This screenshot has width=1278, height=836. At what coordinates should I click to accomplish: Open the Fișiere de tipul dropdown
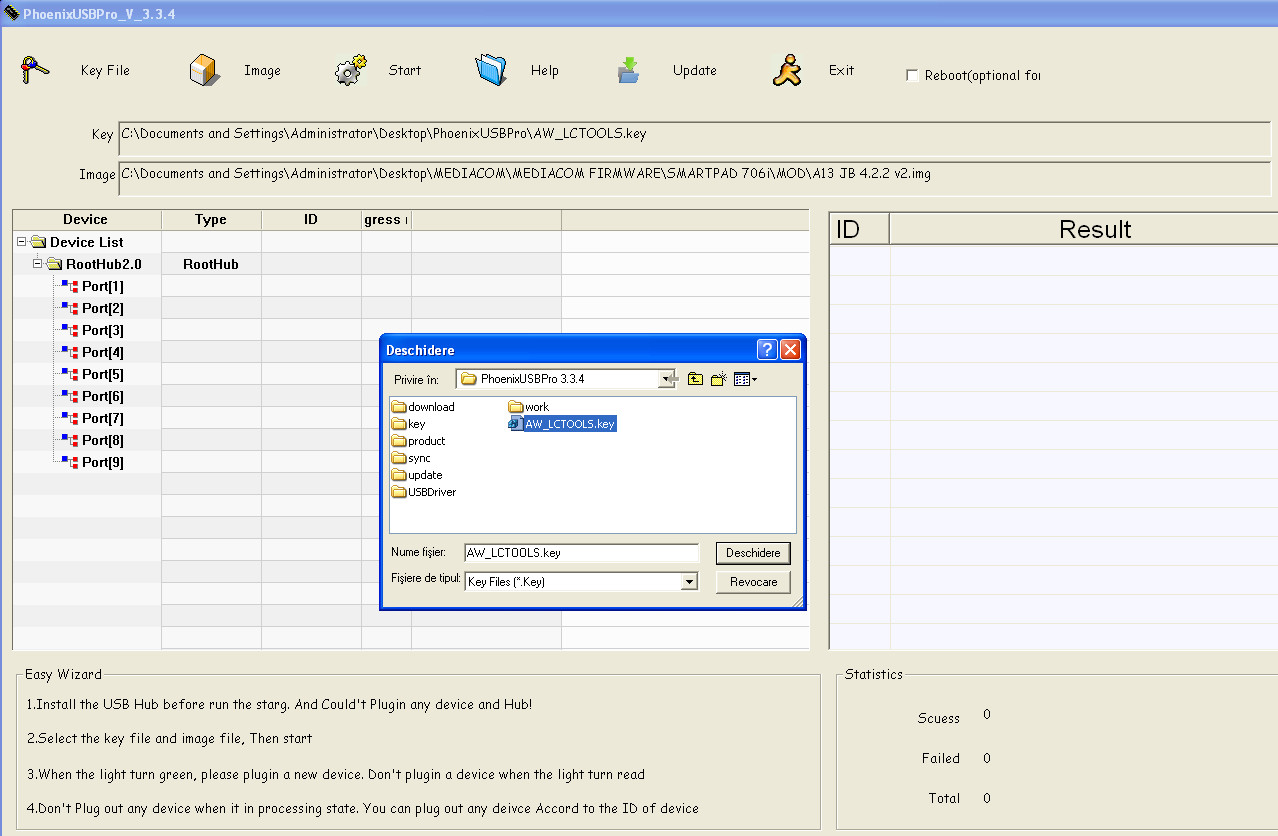688,581
